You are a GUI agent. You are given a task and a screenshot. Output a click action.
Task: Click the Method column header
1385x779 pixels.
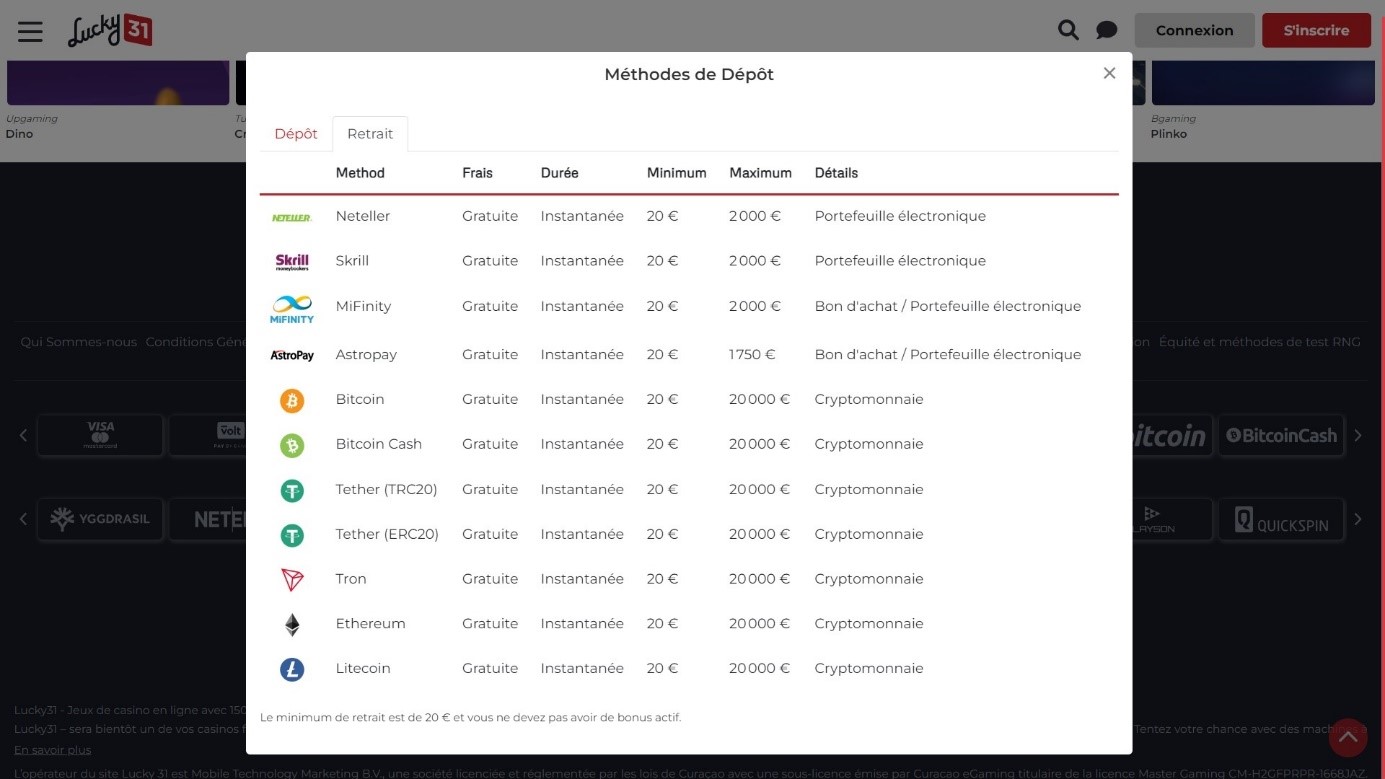[360, 173]
